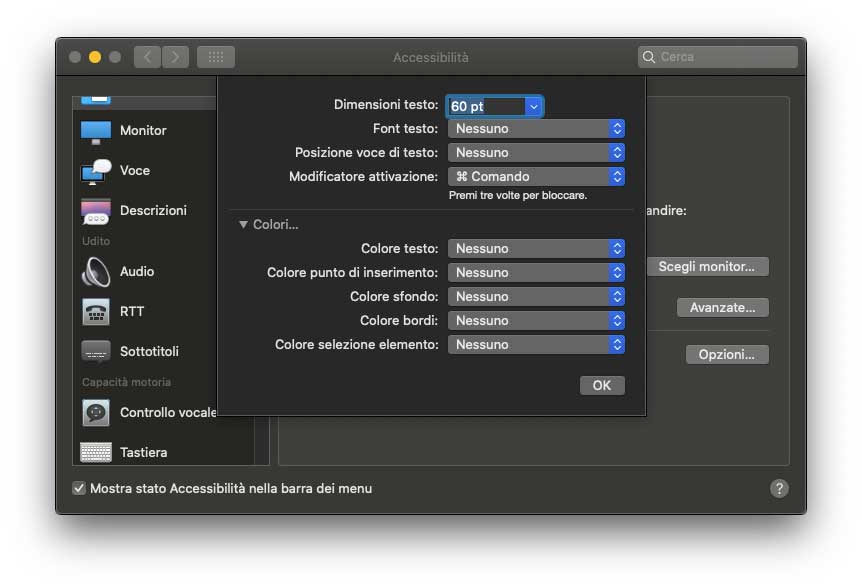Open Colore punto di inserimento dropdown
Screen dimensions: 862x588
pos(536,273)
